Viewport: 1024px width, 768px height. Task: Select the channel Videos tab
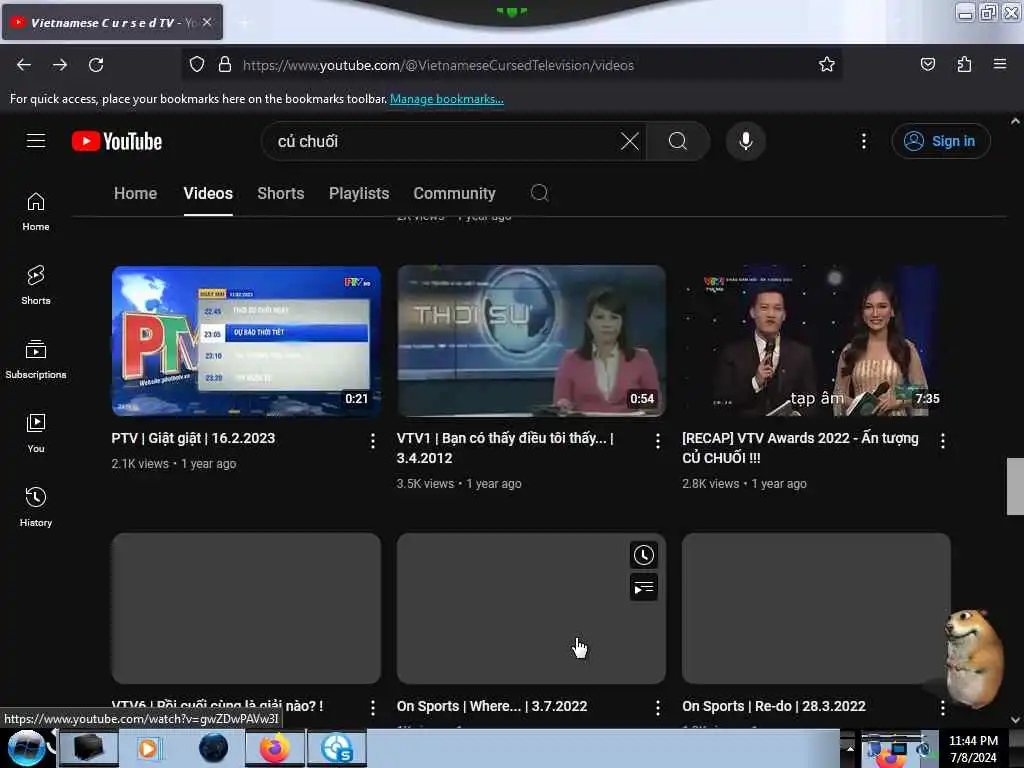pyautogui.click(x=208, y=193)
